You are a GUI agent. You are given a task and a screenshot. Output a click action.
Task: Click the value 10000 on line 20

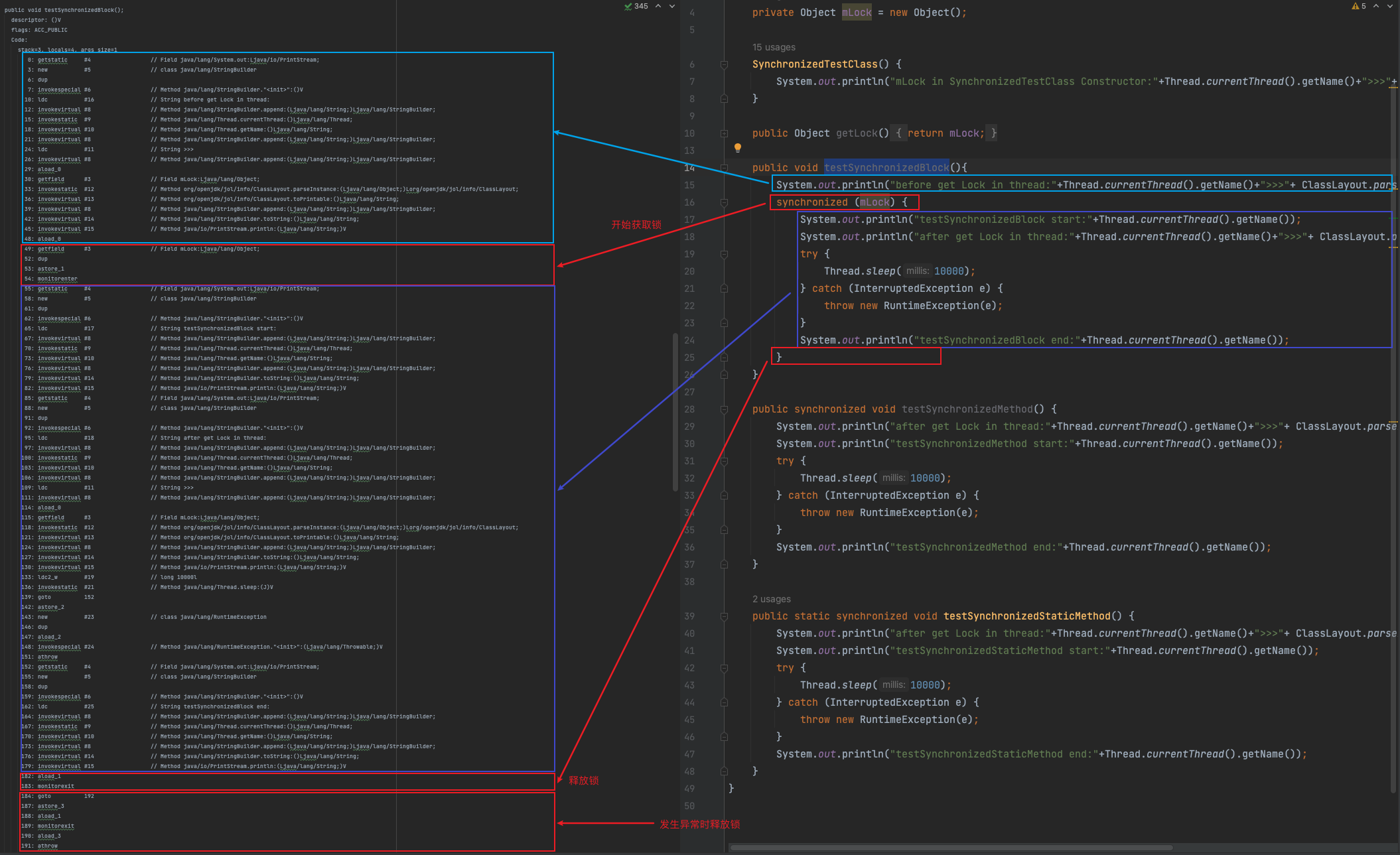click(949, 271)
